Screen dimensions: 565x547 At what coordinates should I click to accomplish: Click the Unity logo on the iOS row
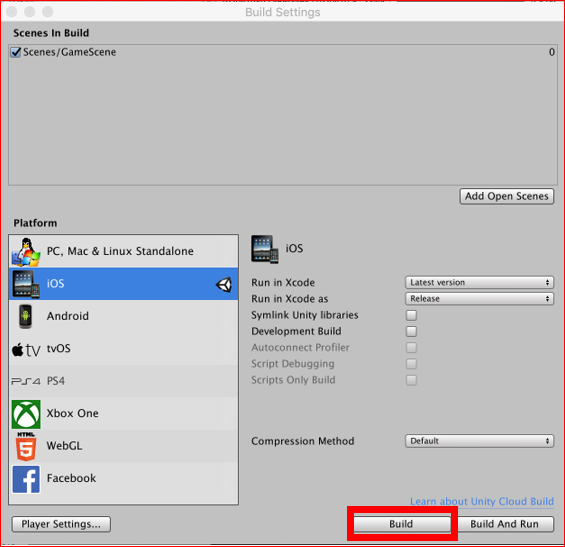(224, 285)
